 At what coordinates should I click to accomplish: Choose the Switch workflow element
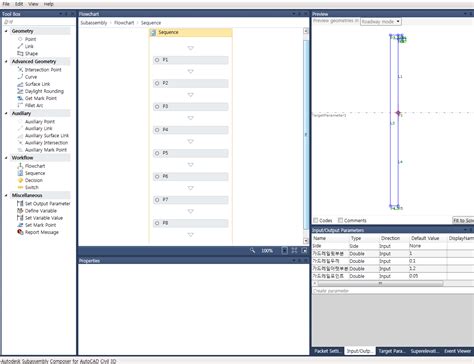coord(32,187)
